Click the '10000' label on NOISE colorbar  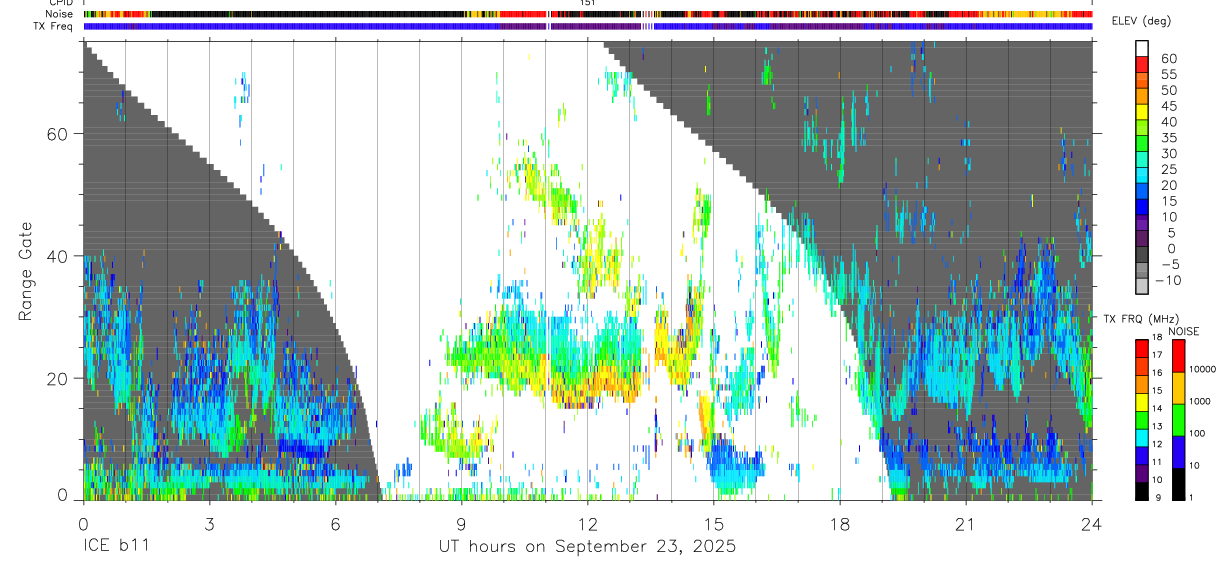coord(1202,369)
